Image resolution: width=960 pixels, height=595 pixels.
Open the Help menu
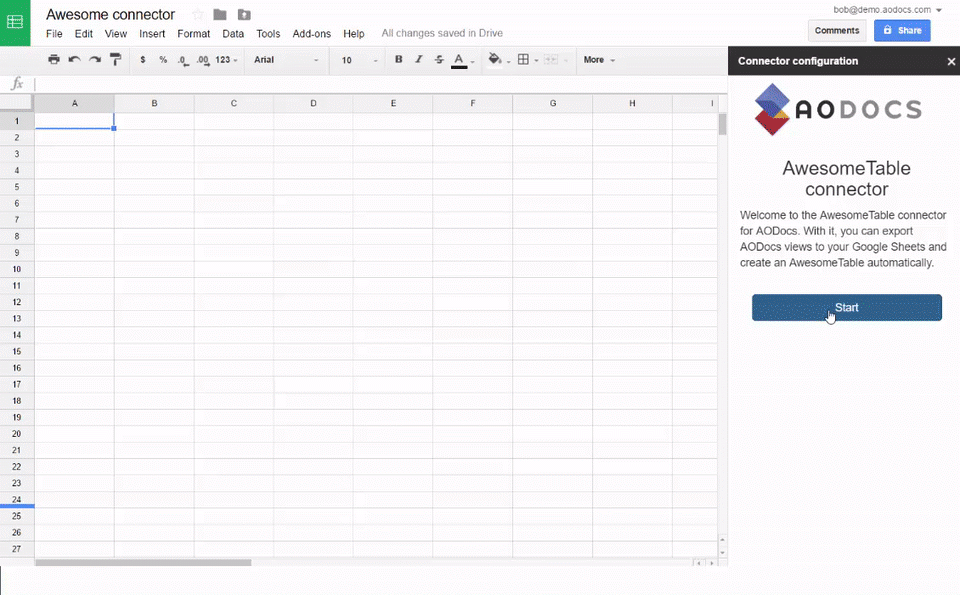pos(353,34)
